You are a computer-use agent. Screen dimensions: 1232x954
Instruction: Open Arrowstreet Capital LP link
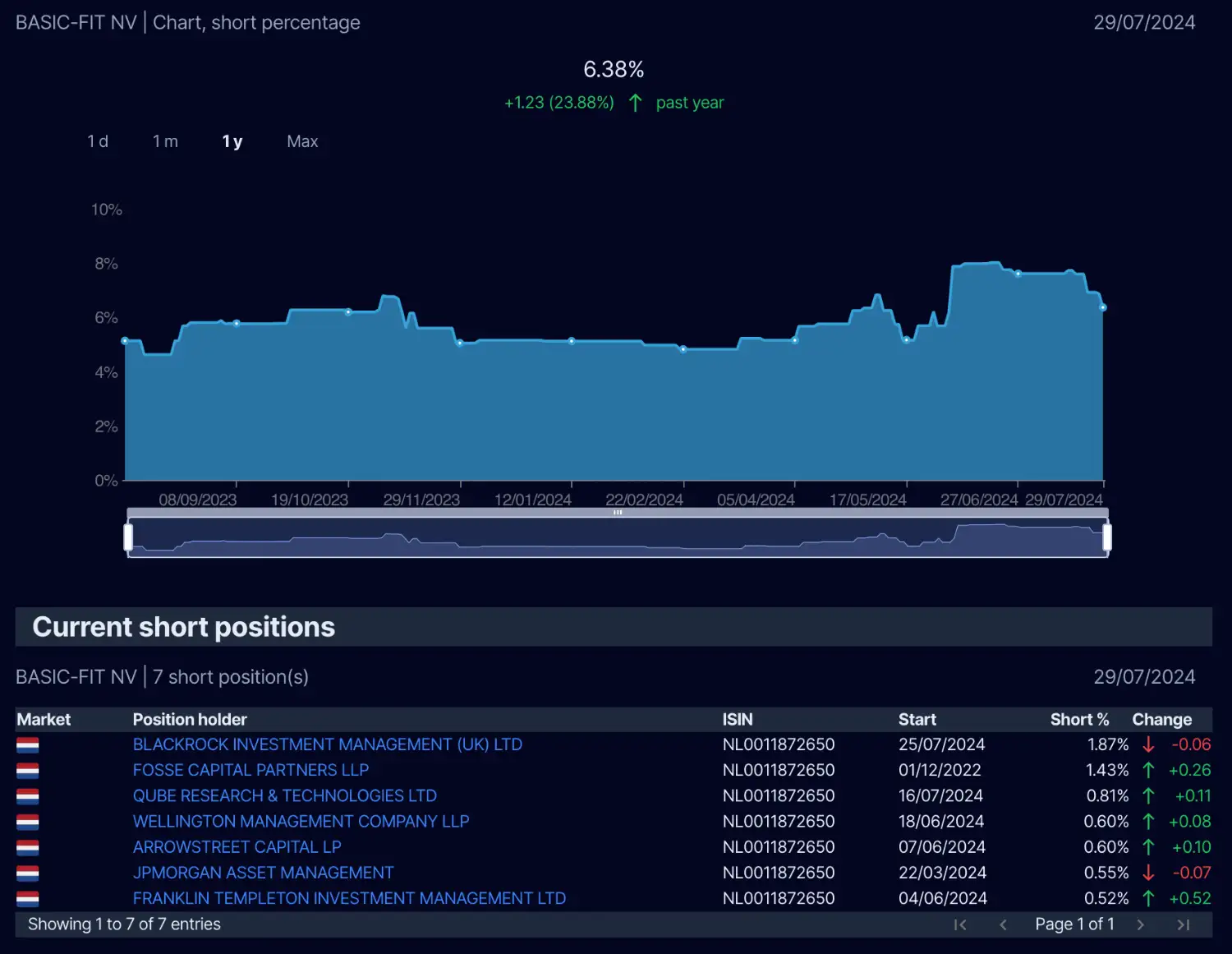point(237,846)
